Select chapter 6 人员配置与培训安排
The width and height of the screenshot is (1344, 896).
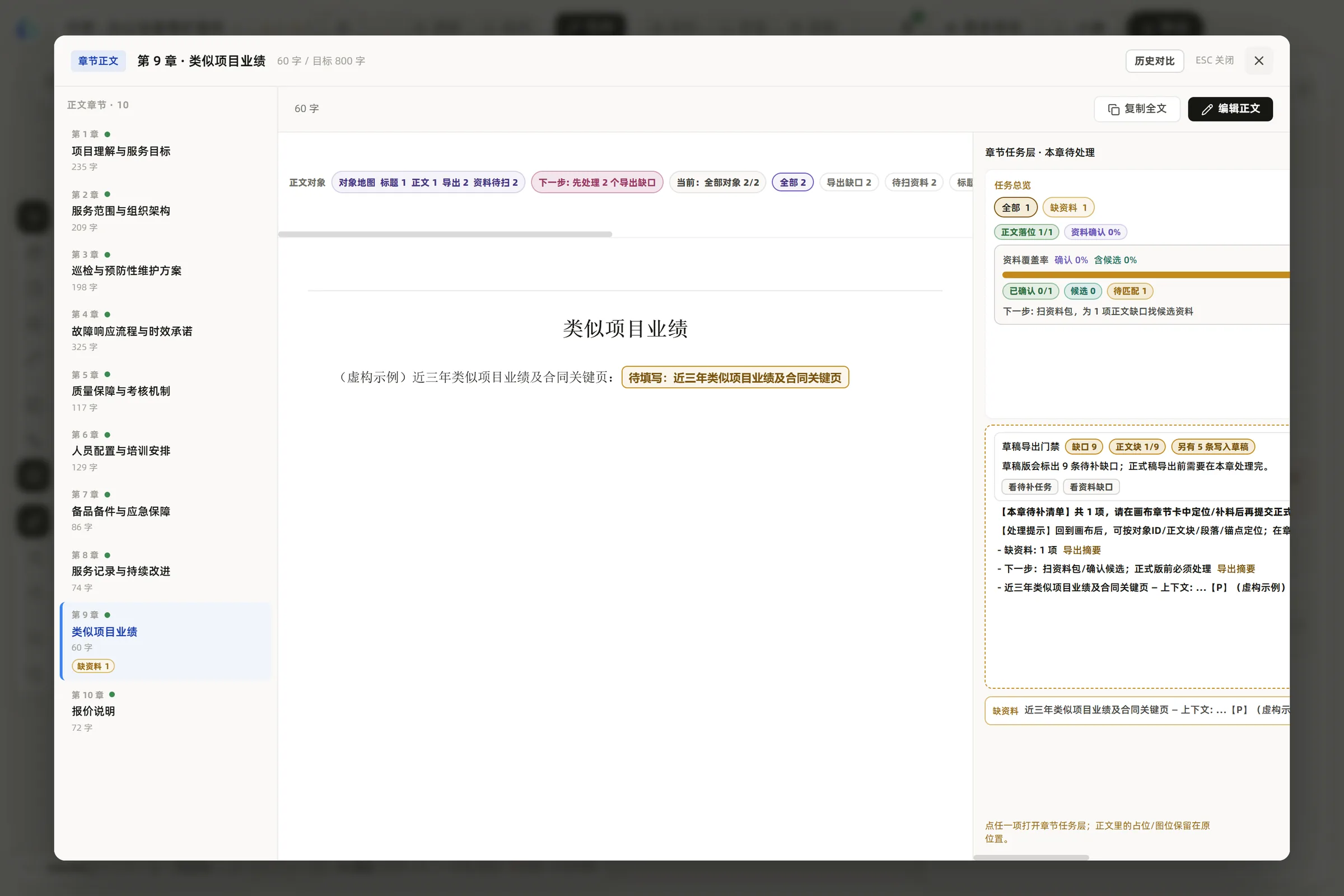point(165,450)
